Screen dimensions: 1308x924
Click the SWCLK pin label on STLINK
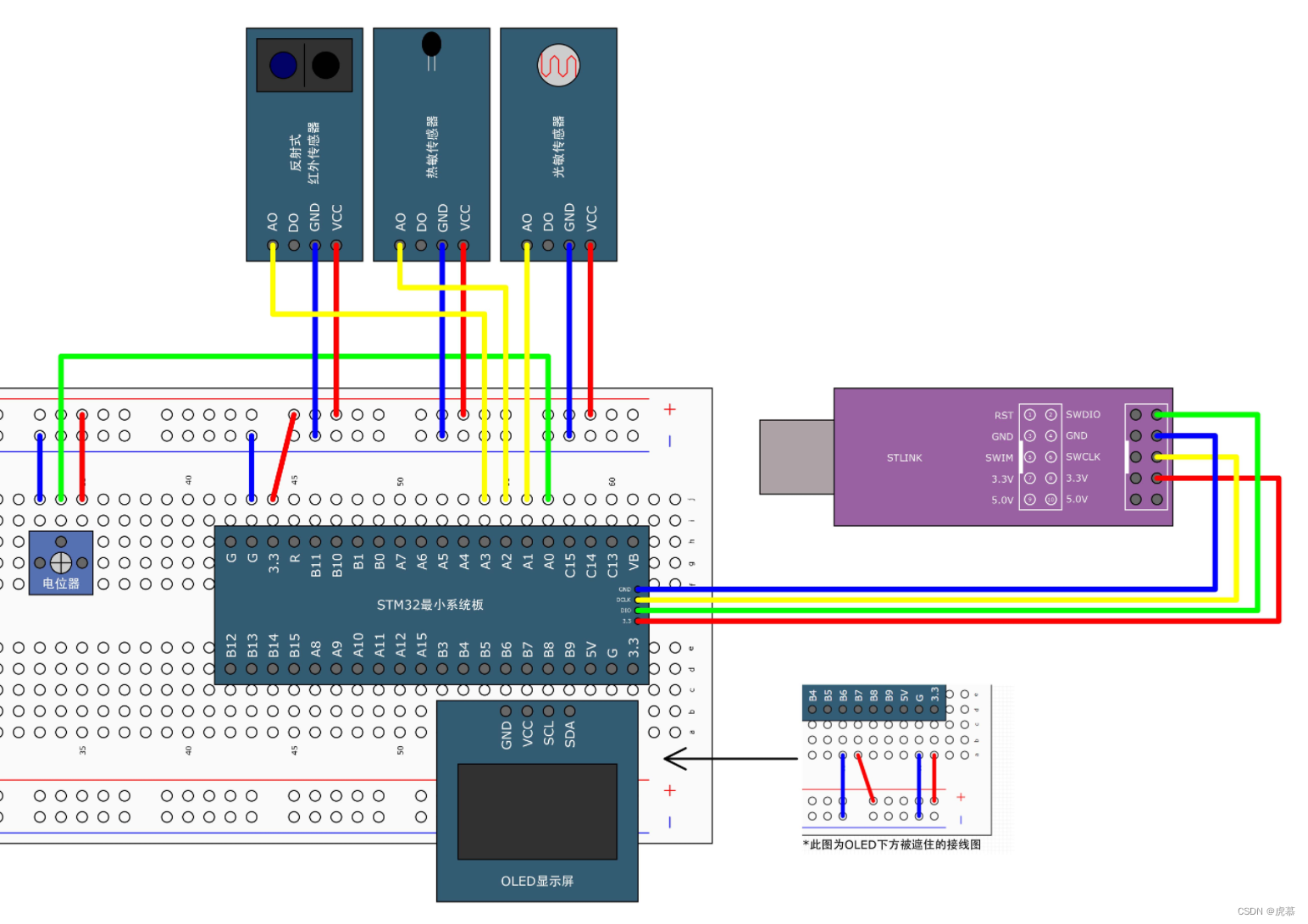pos(1083,456)
